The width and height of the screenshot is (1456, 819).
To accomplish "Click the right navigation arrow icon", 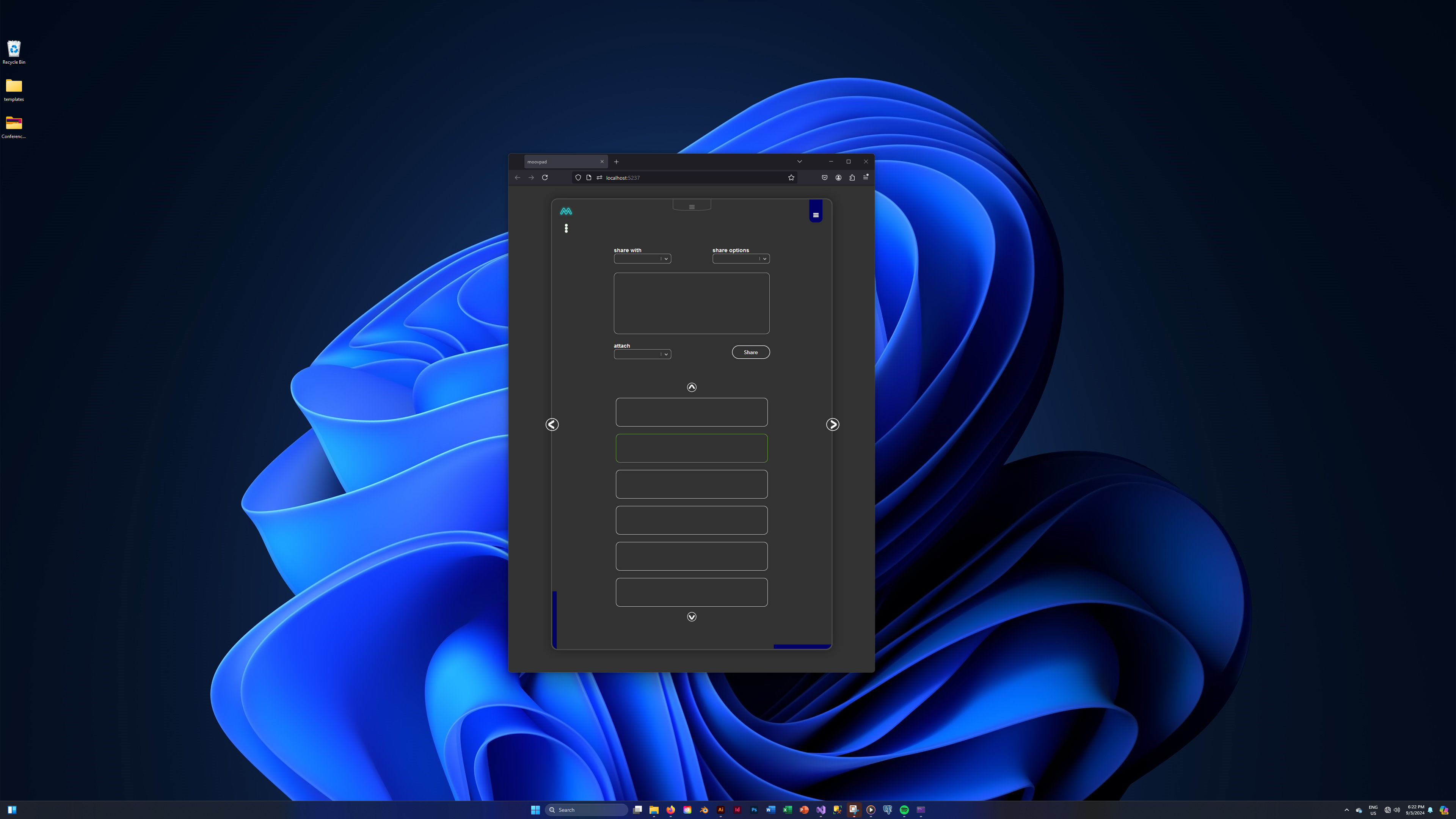I will click(833, 424).
